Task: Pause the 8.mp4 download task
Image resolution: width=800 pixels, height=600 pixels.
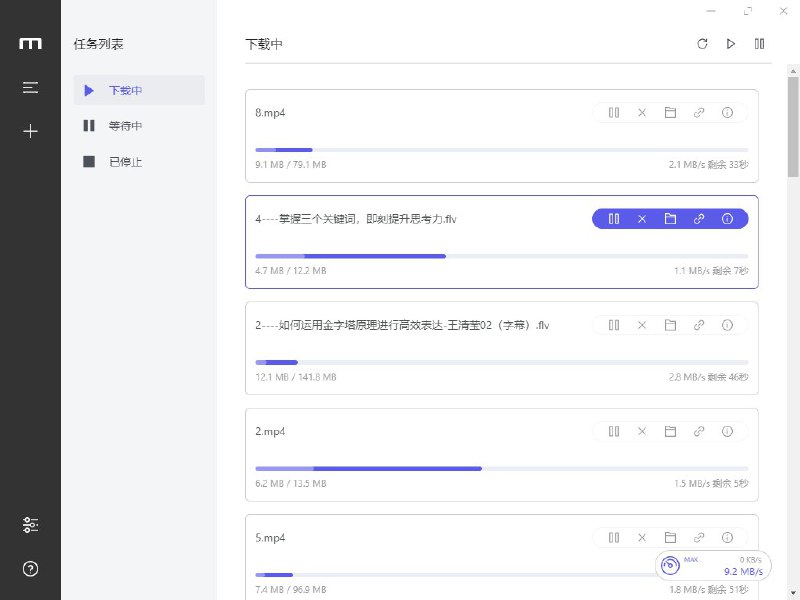Action: pyautogui.click(x=614, y=113)
